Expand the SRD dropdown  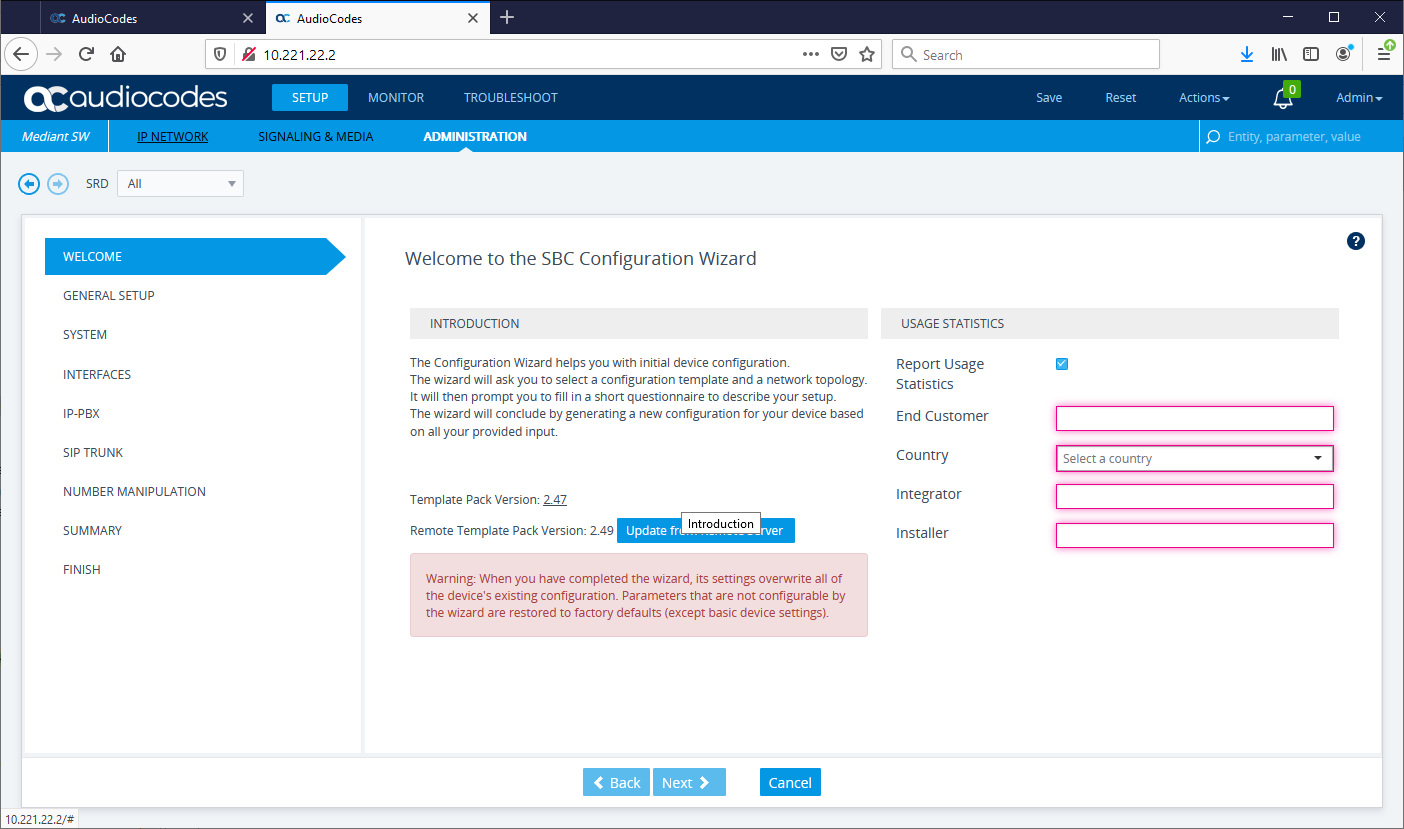point(180,184)
